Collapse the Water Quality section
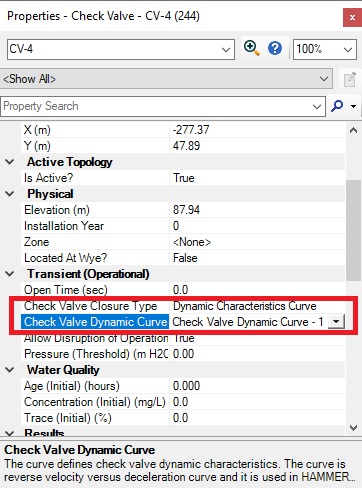Screen dimensions: 362x488 click(x=10, y=370)
